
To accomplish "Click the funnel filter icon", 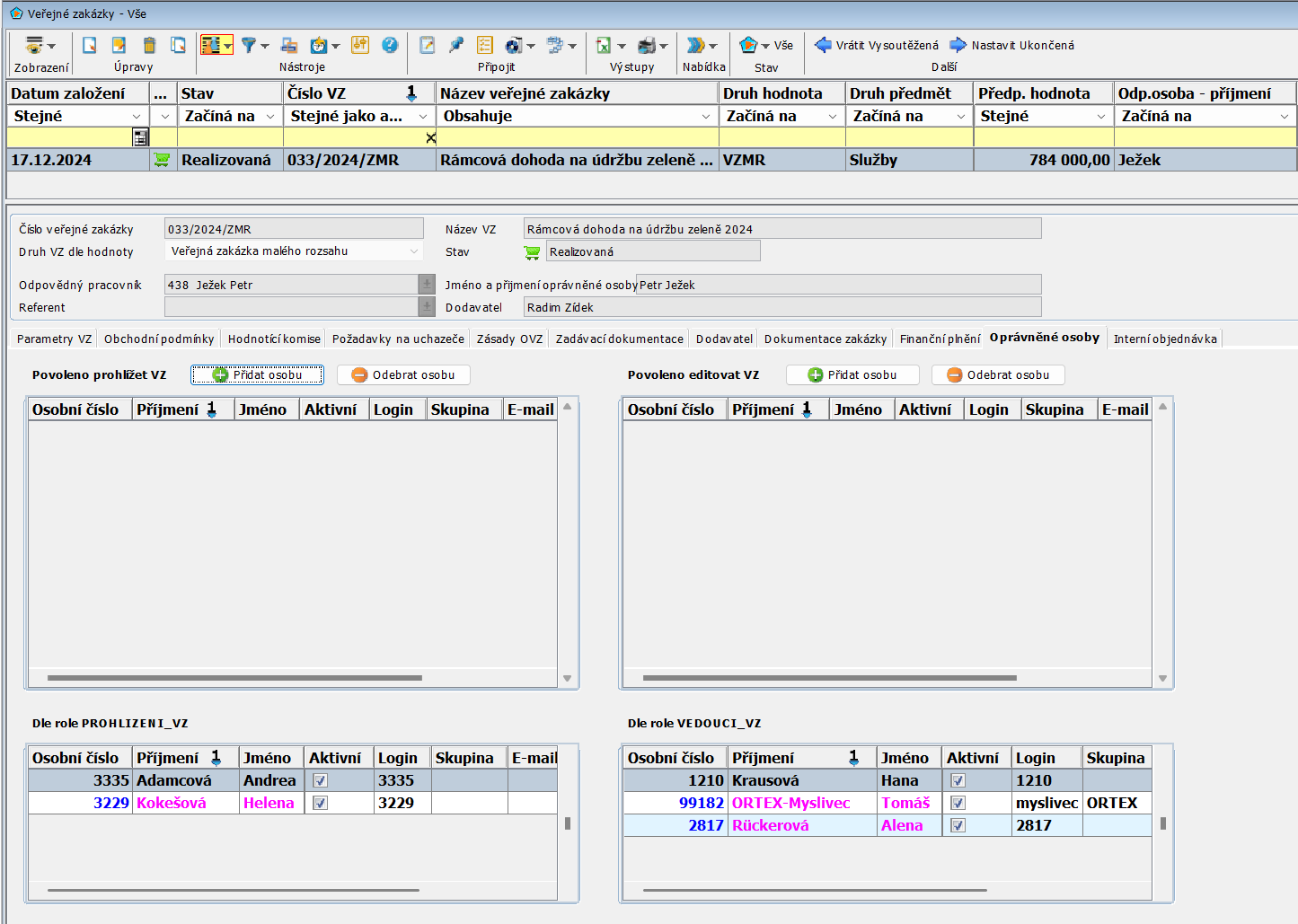I will click(249, 45).
